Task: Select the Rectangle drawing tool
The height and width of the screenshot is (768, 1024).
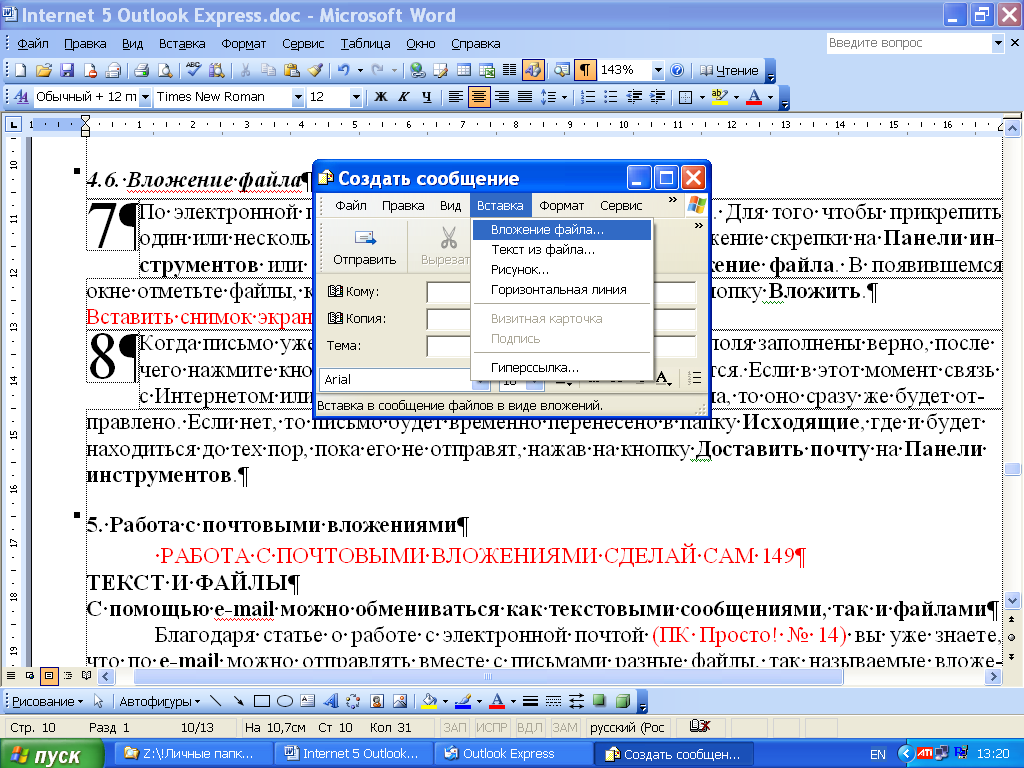Action: pyautogui.click(x=261, y=702)
